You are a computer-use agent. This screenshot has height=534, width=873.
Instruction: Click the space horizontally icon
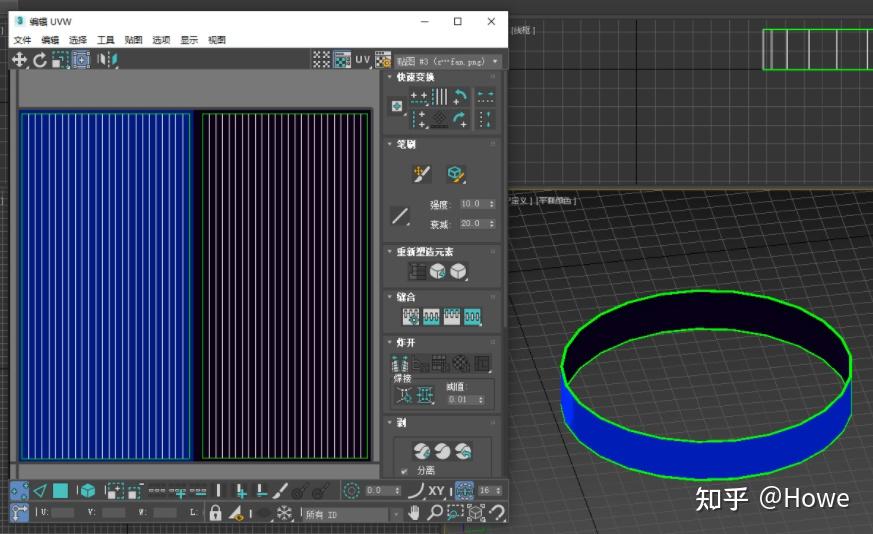[485, 97]
